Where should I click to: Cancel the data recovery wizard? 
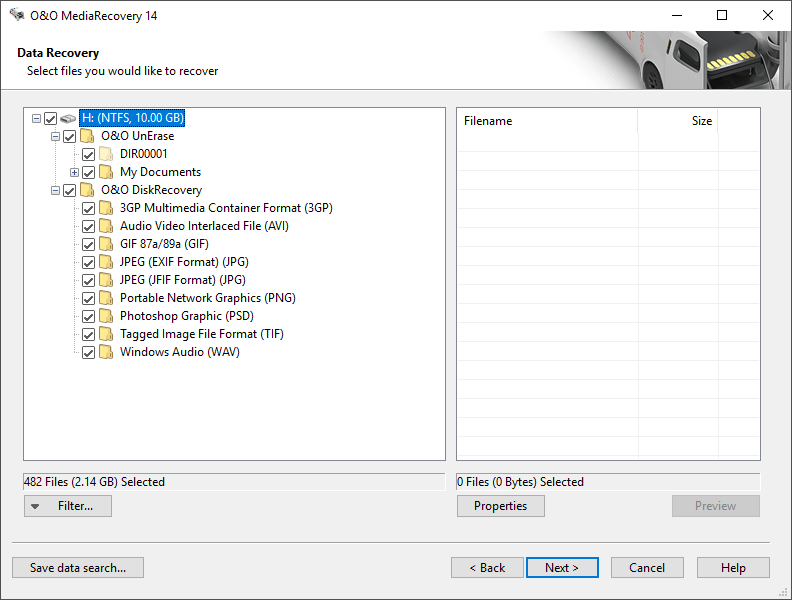pos(647,568)
